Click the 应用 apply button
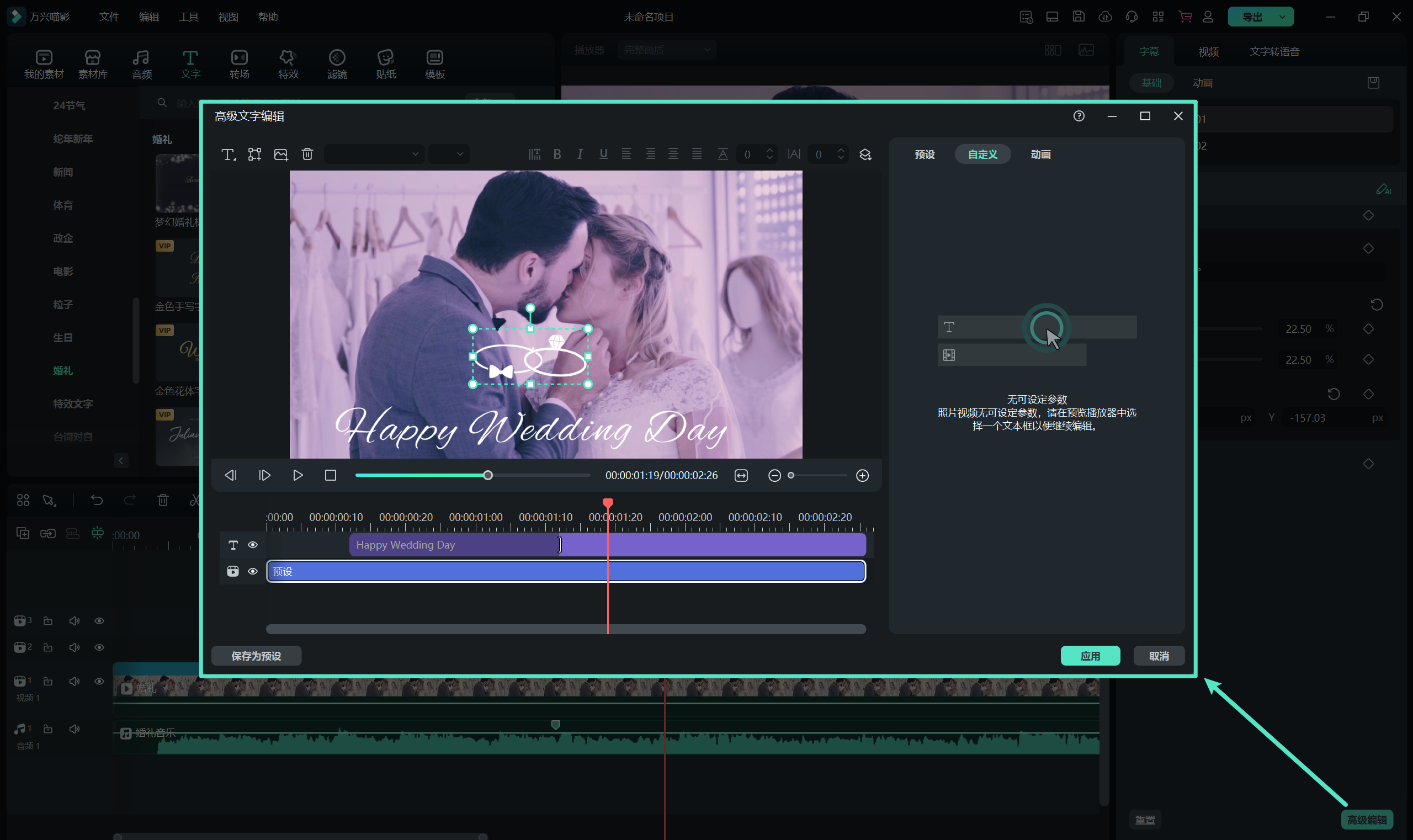The height and width of the screenshot is (840, 1413). point(1090,656)
